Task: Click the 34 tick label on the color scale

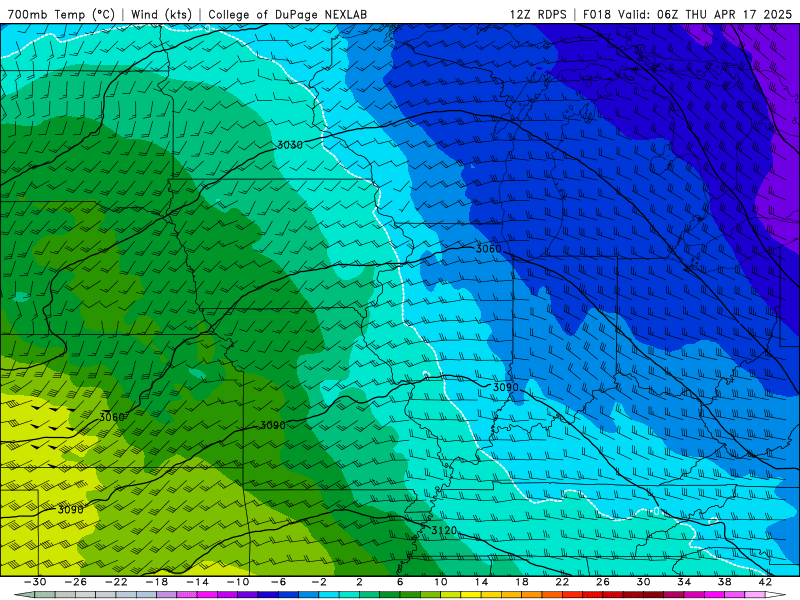Action: pos(684,582)
